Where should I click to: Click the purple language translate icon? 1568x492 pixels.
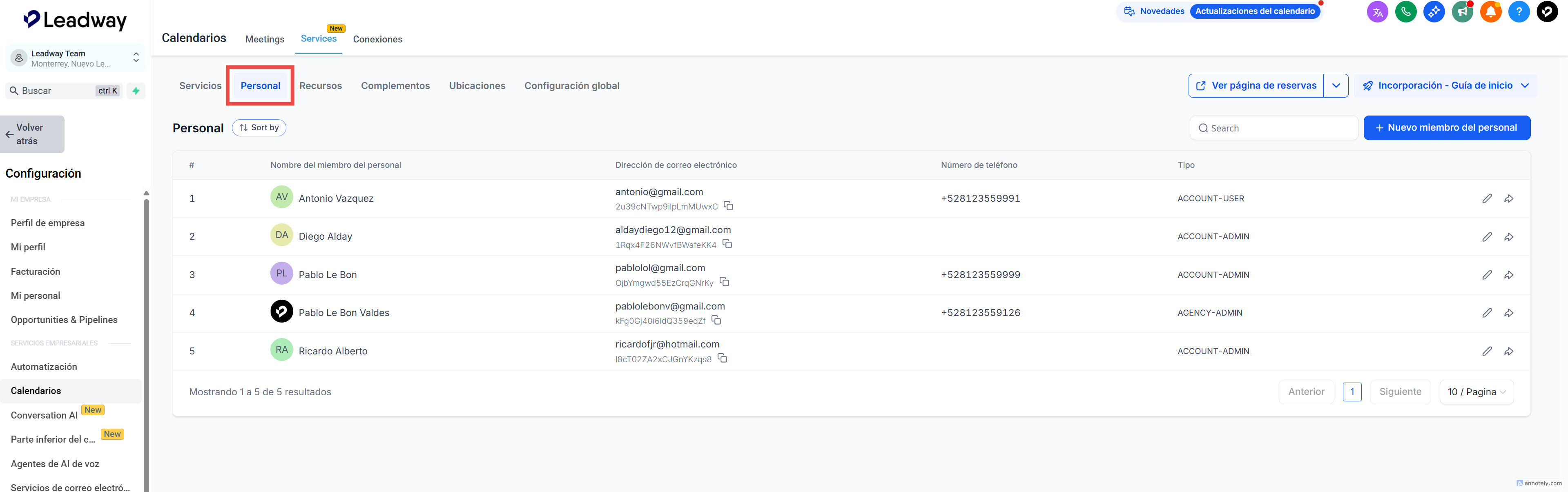(1378, 11)
